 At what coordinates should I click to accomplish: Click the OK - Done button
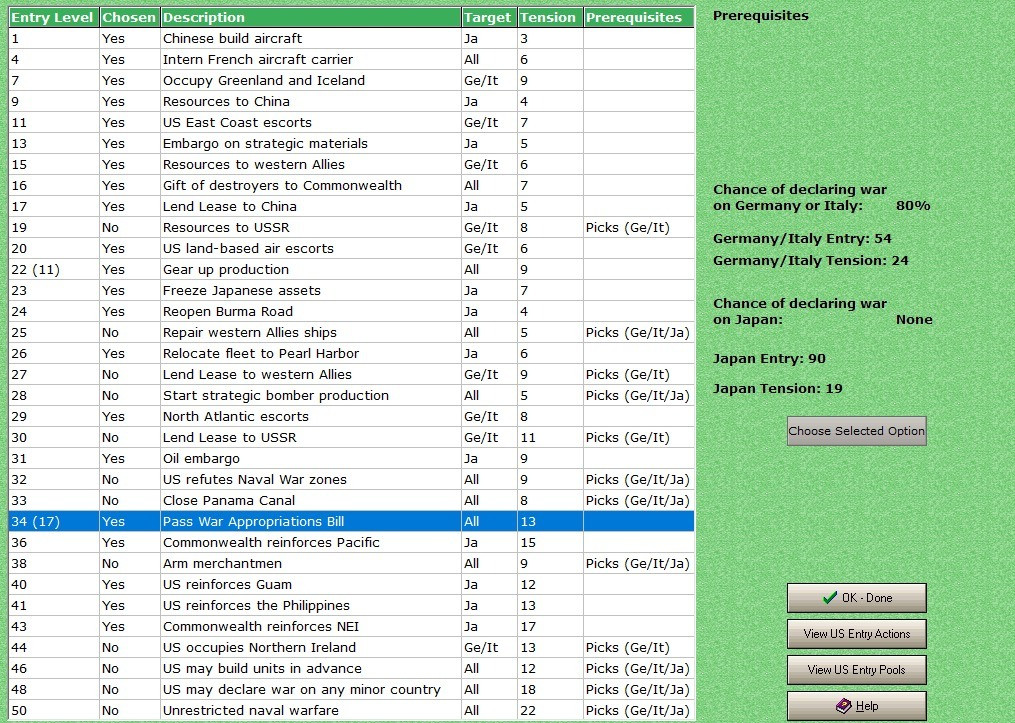[x=856, y=598]
